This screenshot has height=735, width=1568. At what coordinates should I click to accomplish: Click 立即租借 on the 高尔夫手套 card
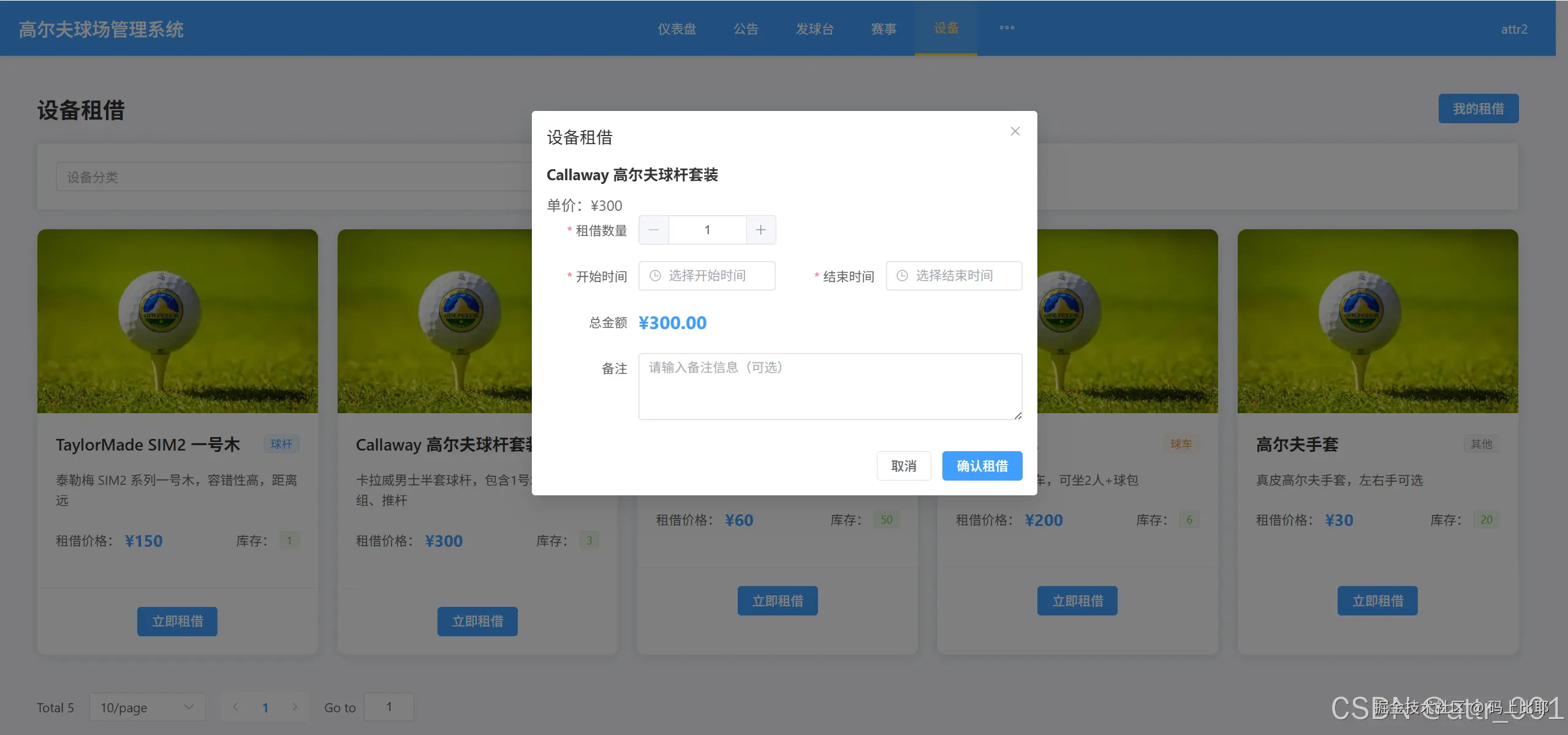1377,601
